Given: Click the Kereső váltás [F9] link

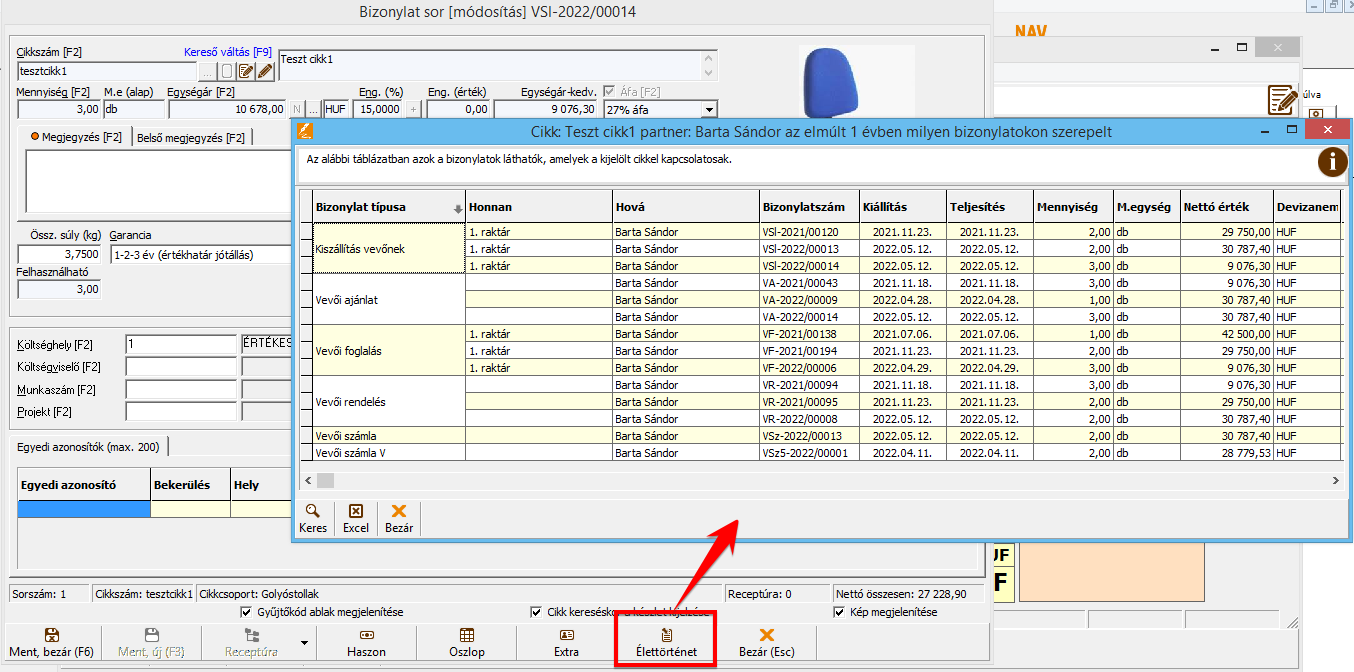Looking at the screenshot, I should click(x=227, y=52).
